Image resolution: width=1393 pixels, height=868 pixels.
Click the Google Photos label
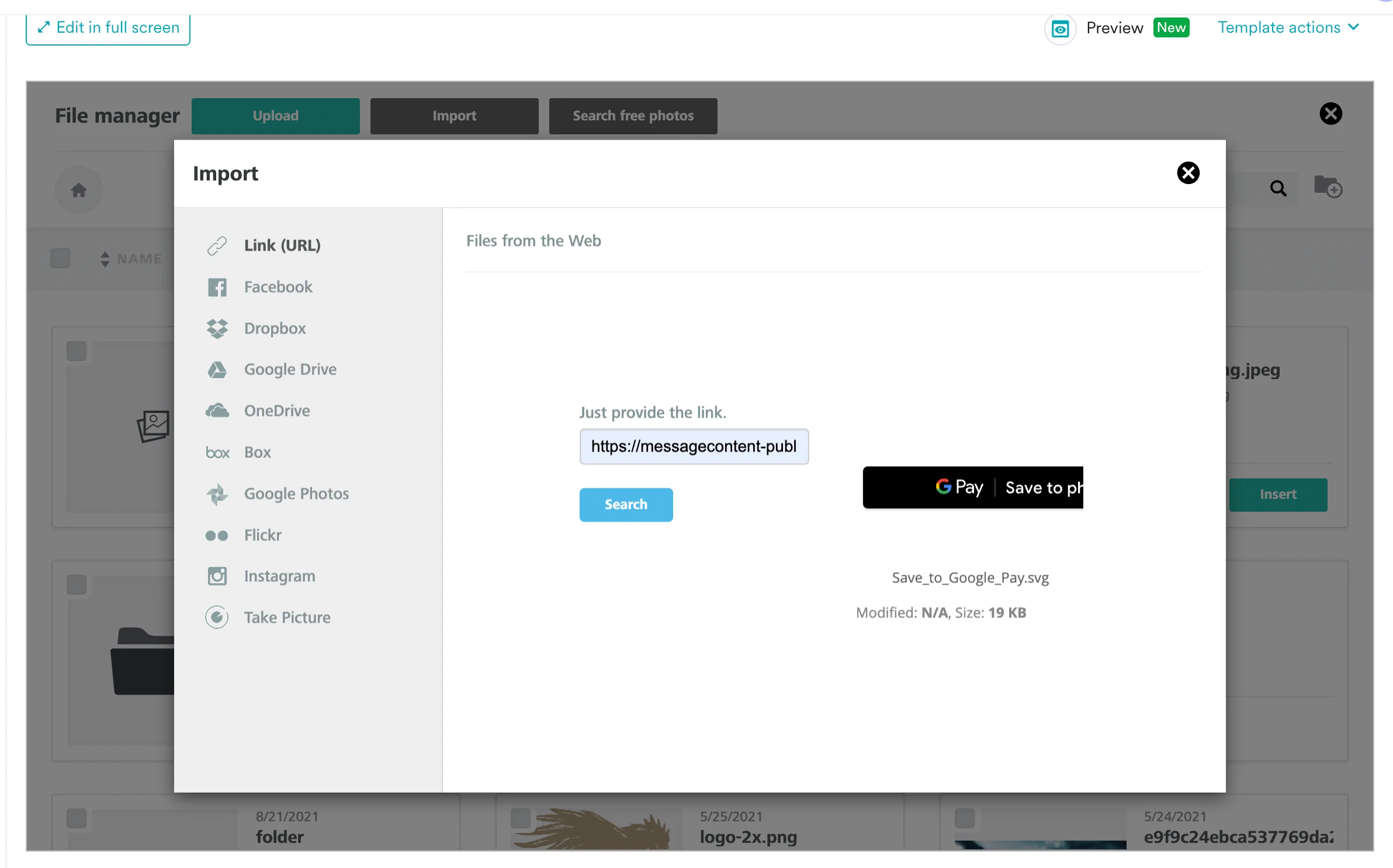[x=296, y=494]
